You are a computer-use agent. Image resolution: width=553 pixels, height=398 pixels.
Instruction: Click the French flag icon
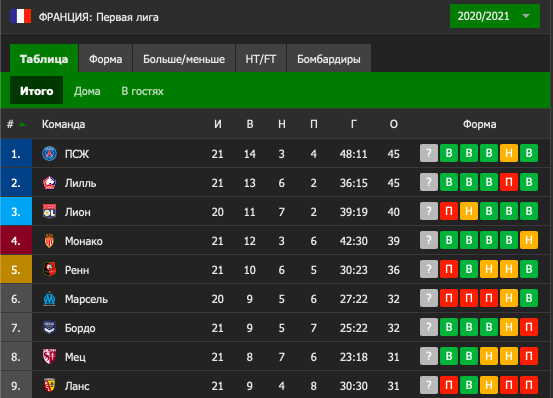[x=20, y=17]
